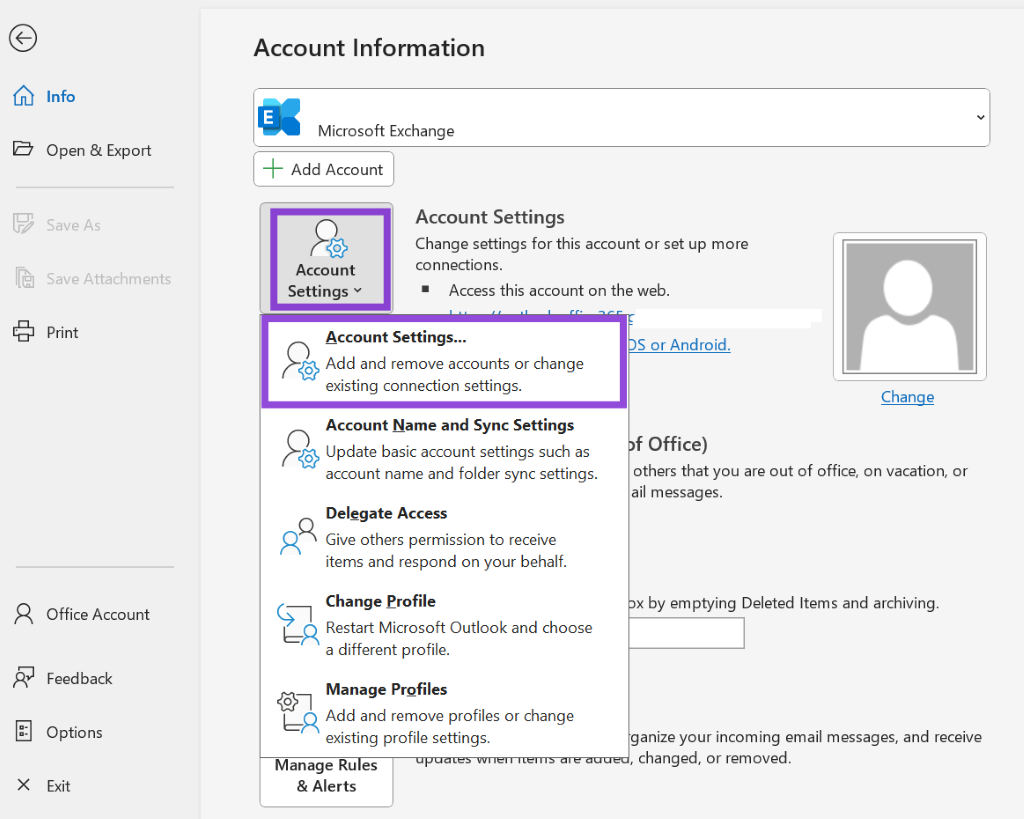Go back using the circled back arrow
Image resolution: width=1024 pixels, height=819 pixels.
coord(23,38)
